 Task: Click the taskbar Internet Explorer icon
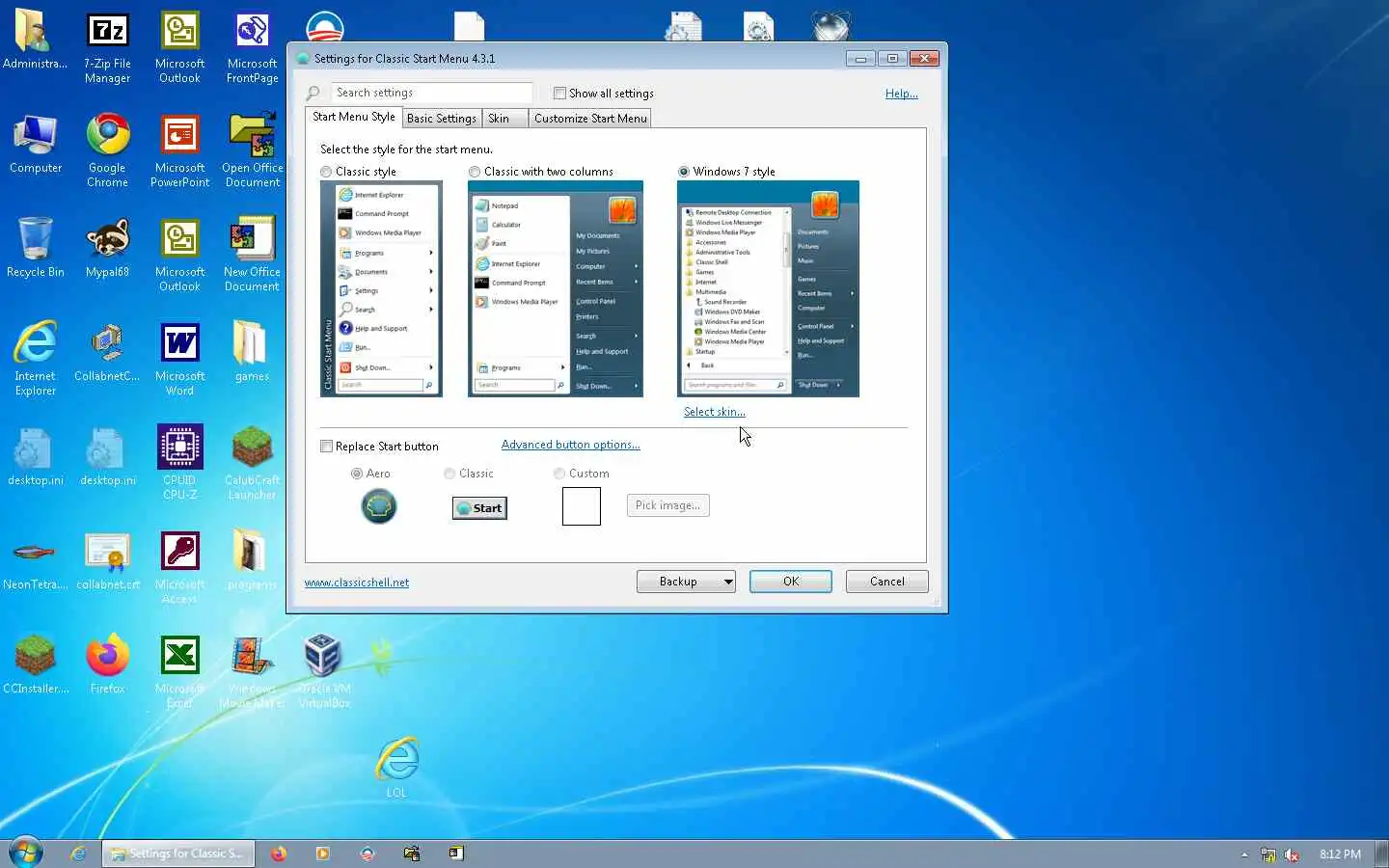78,854
